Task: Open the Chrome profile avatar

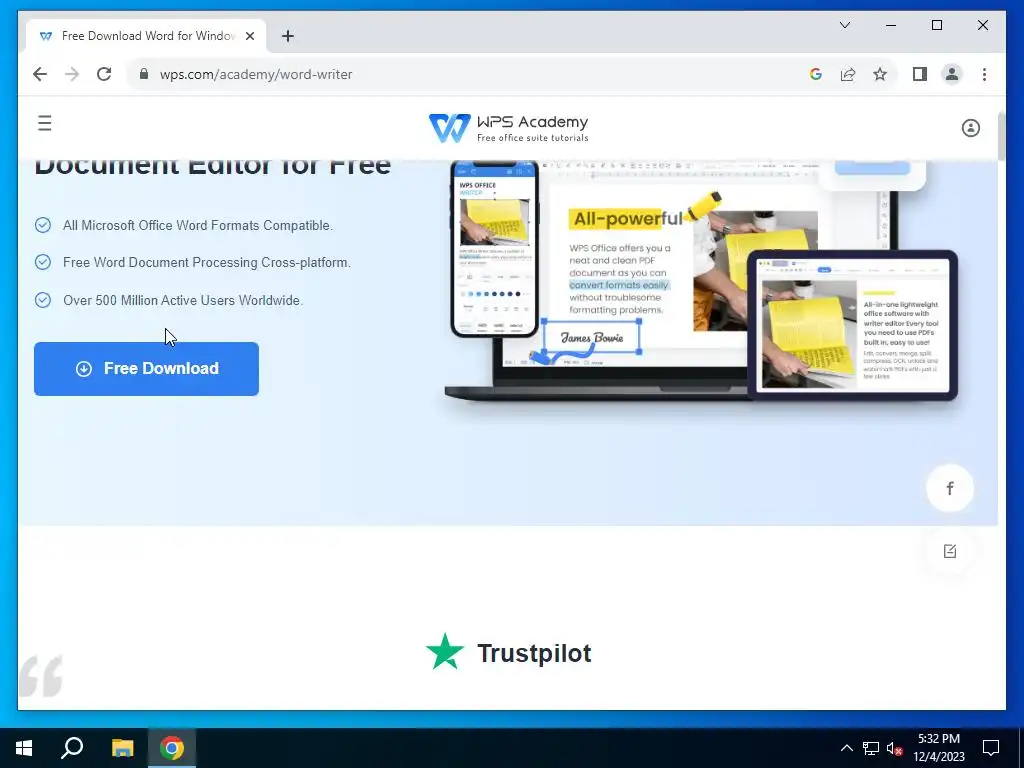Action: 952,74
